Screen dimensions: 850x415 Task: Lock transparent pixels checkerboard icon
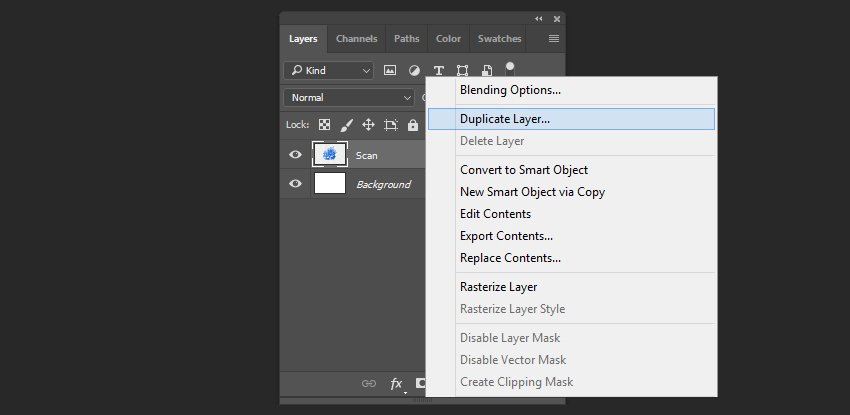pyautogui.click(x=324, y=125)
